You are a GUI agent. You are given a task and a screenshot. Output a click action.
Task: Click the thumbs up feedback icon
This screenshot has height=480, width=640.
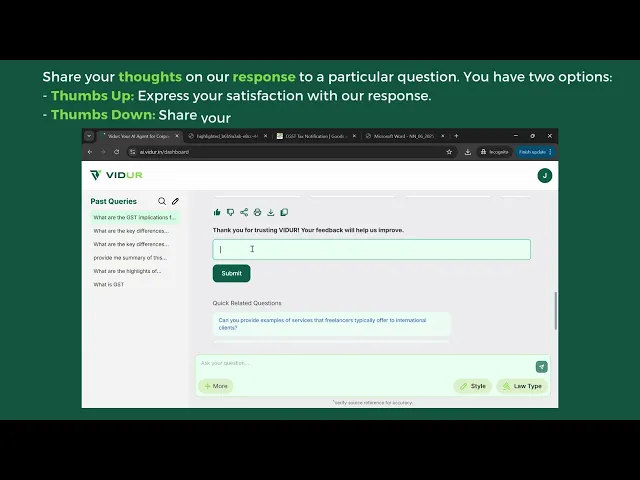(217, 212)
